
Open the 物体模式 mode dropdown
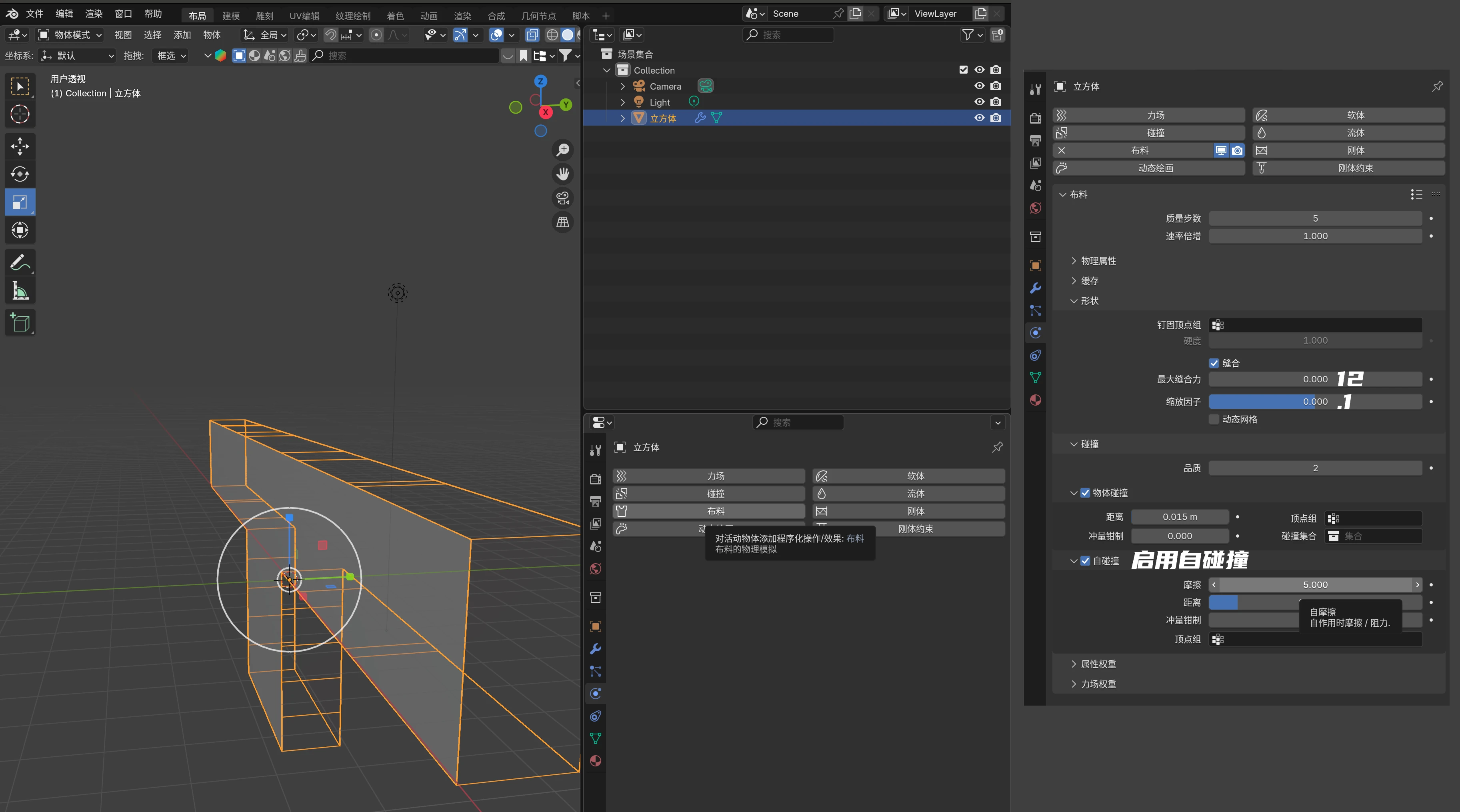70,35
